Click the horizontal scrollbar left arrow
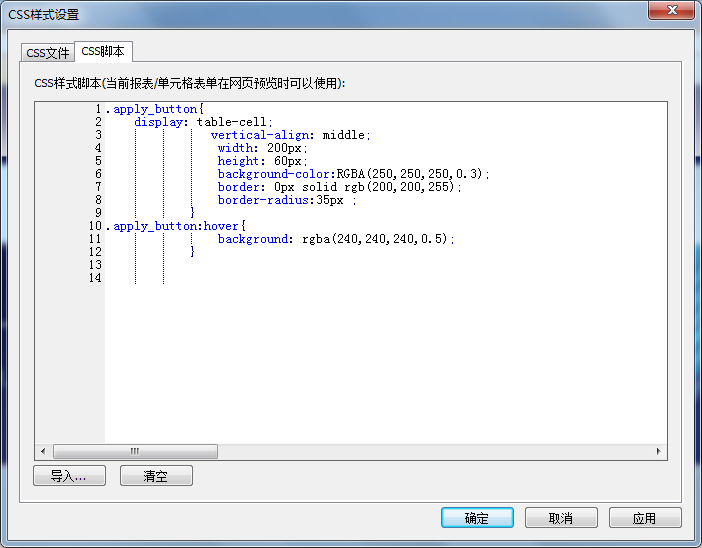702x548 pixels. point(43,452)
